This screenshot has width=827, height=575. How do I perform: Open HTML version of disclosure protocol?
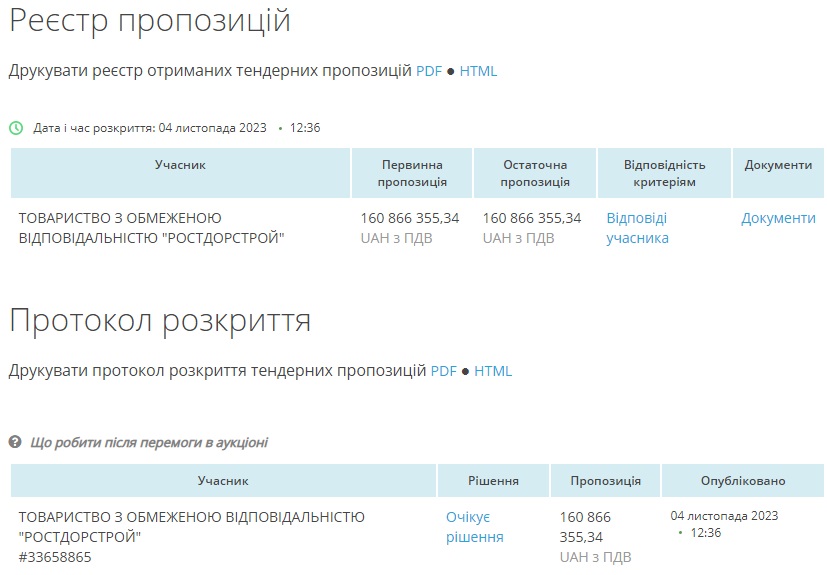(493, 371)
